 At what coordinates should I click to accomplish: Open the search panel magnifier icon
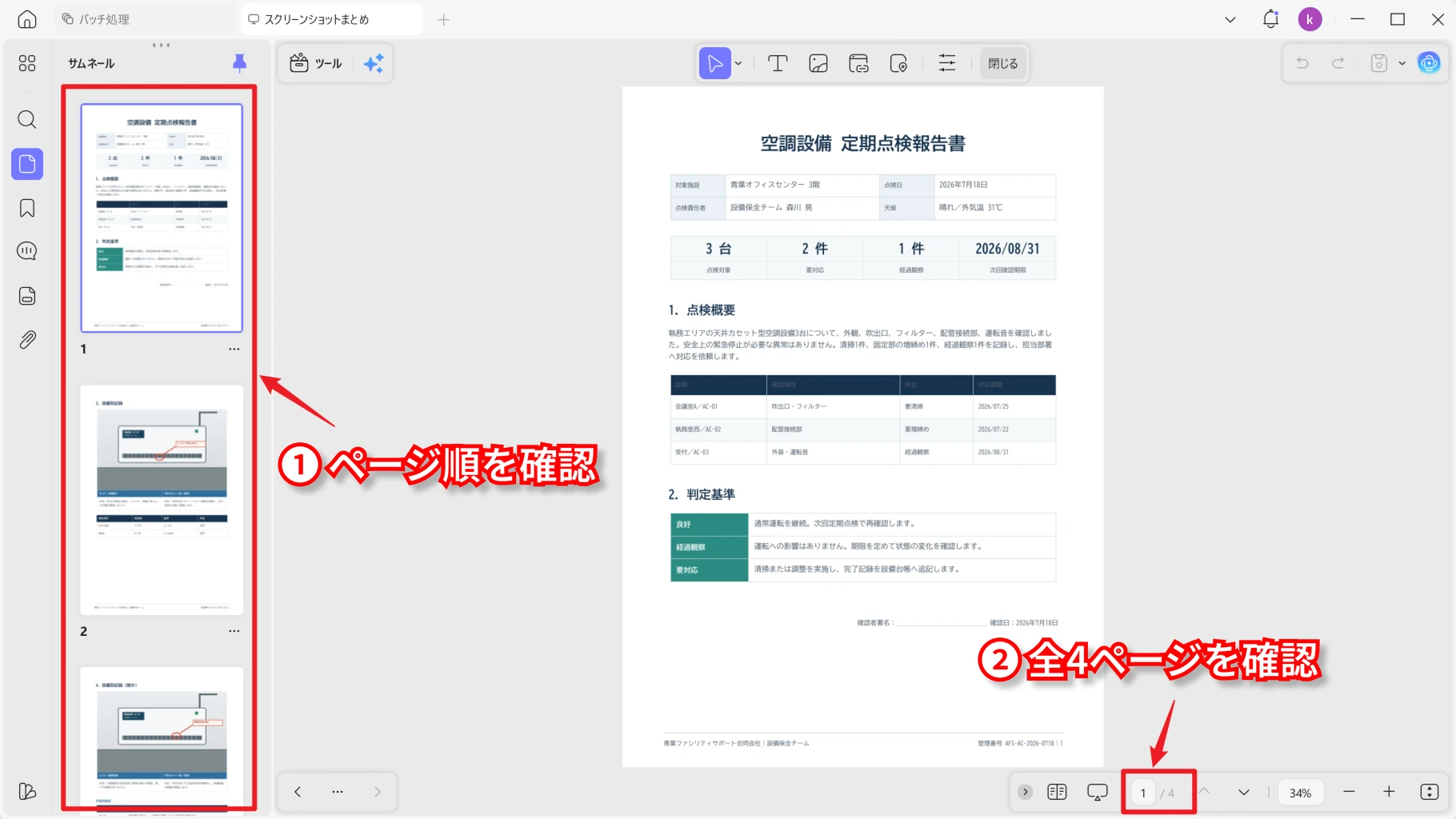[x=27, y=120]
